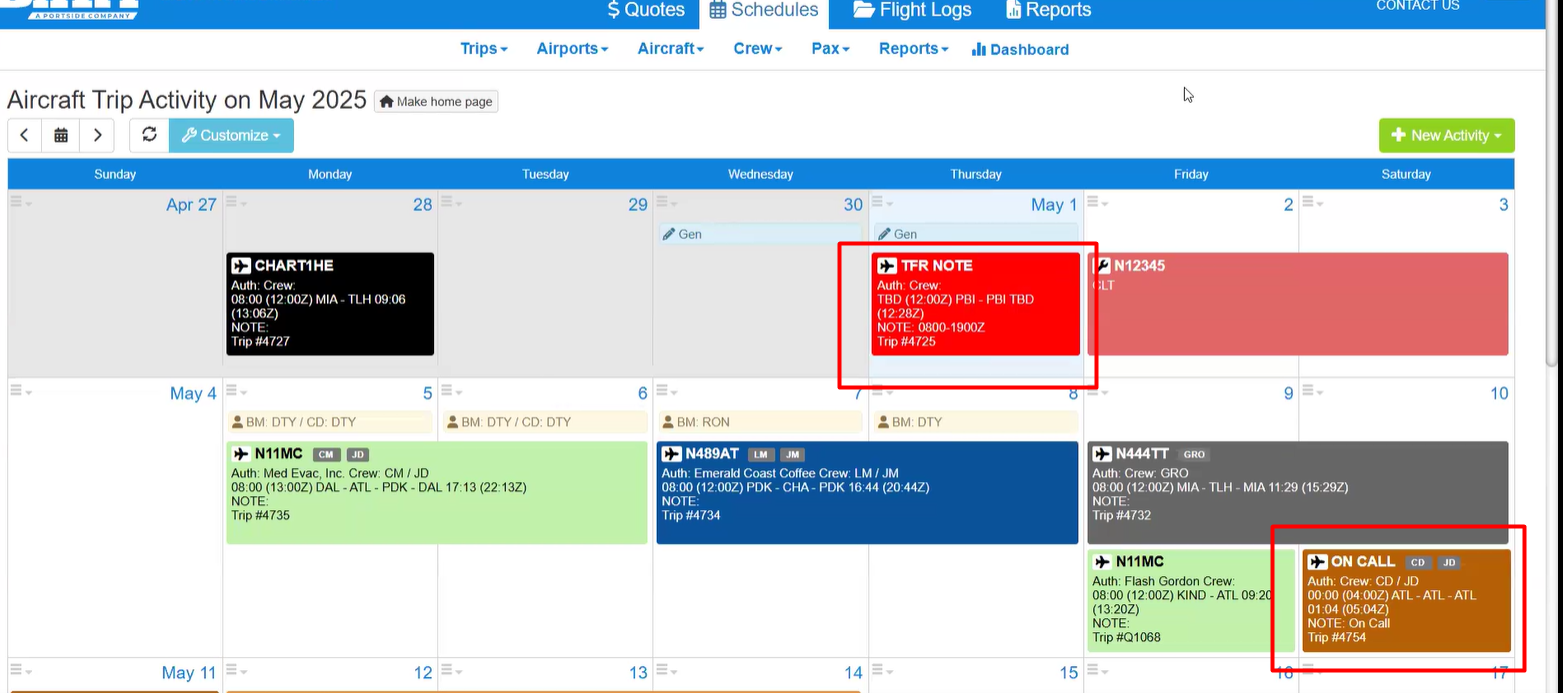Click the CONTACT US link
The image size is (1563, 693).
1417,6
